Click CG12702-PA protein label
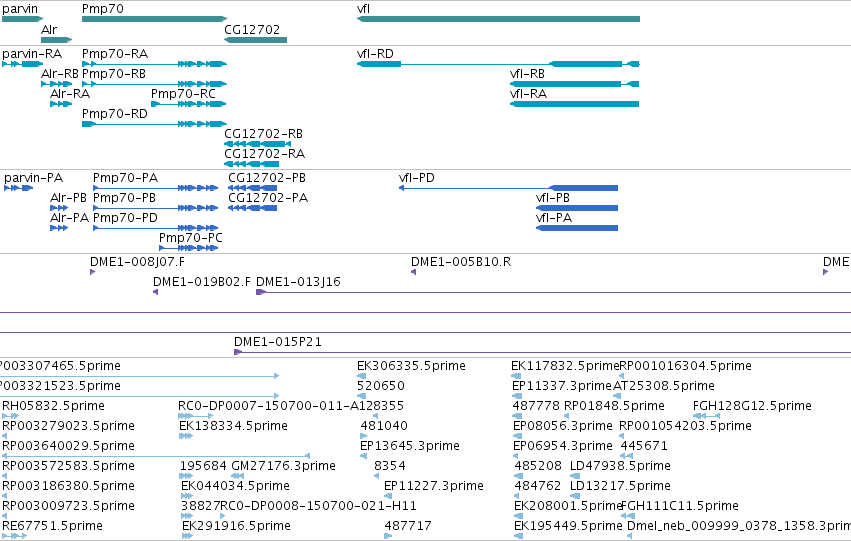This screenshot has height=541, width=851. (268, 198)
